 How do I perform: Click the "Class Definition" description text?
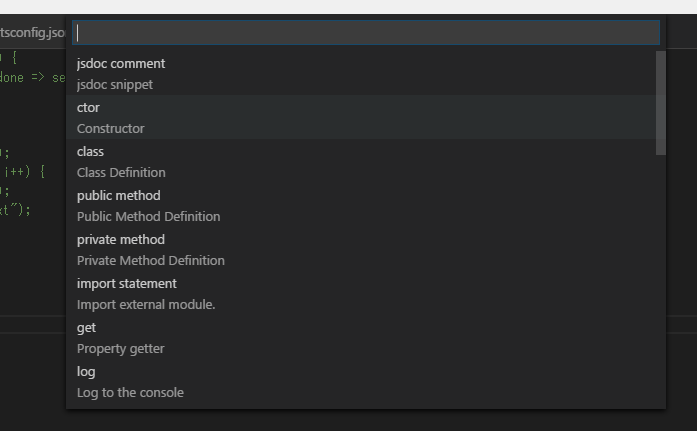(x=121, y=173)
